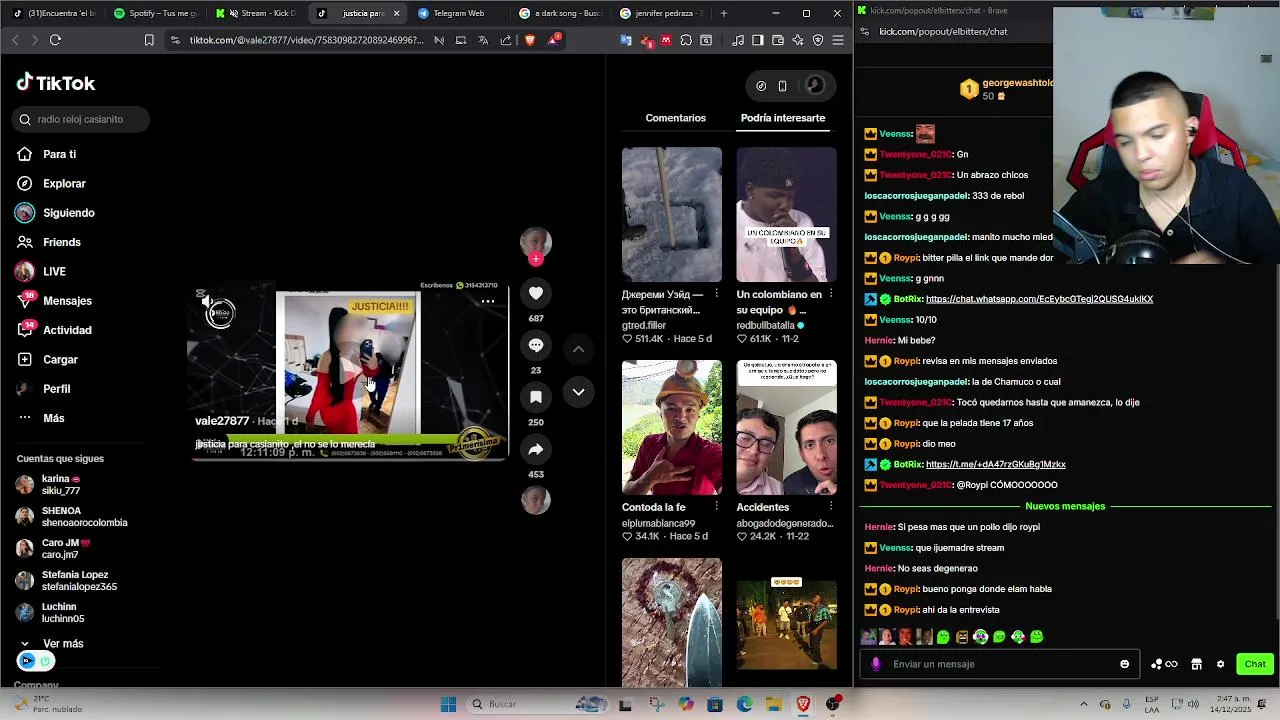
Task: Open options for Джереми Уэйд video
Action: 716,295
